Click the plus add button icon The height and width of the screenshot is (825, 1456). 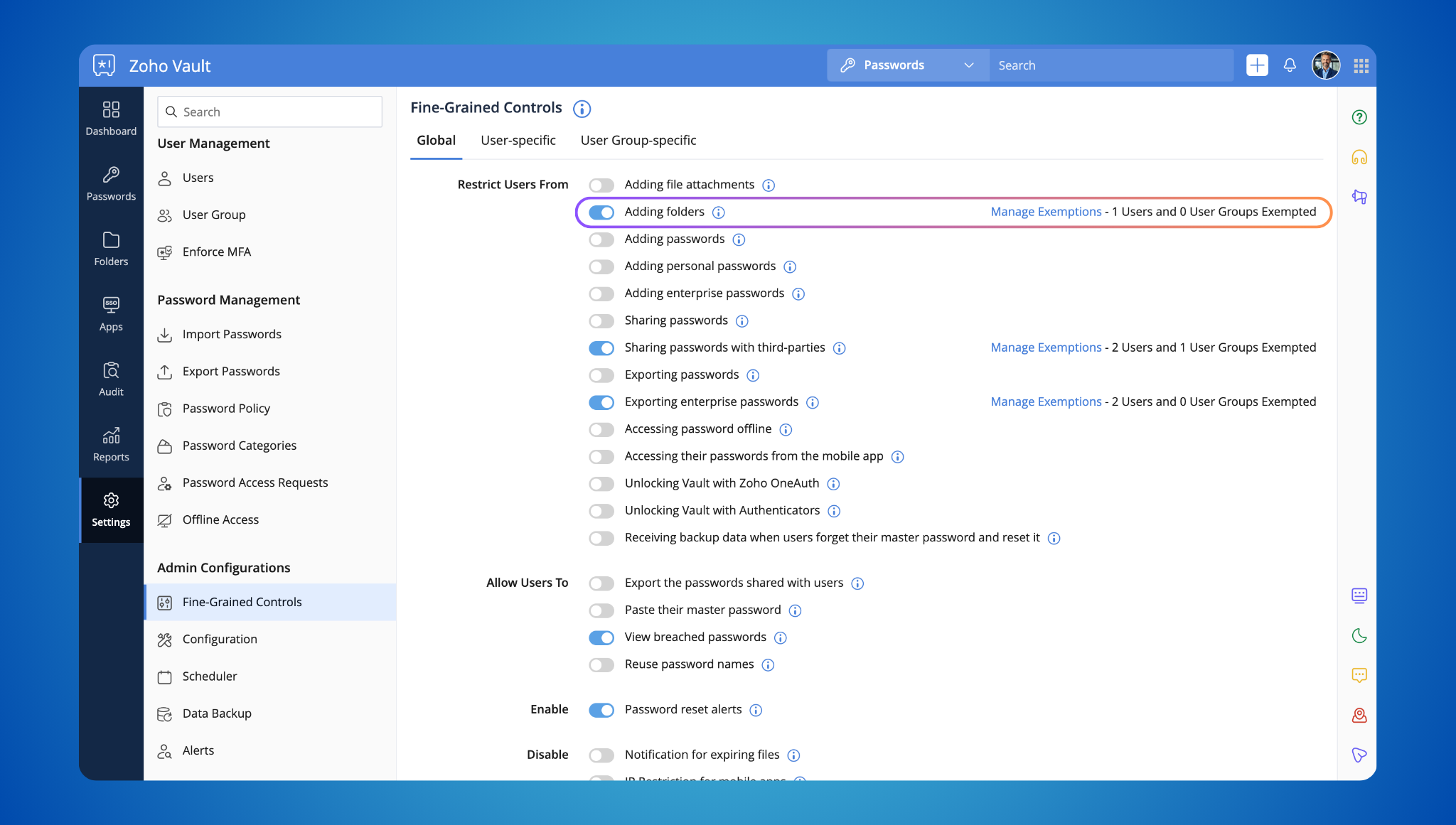[x=1257, y=65]
